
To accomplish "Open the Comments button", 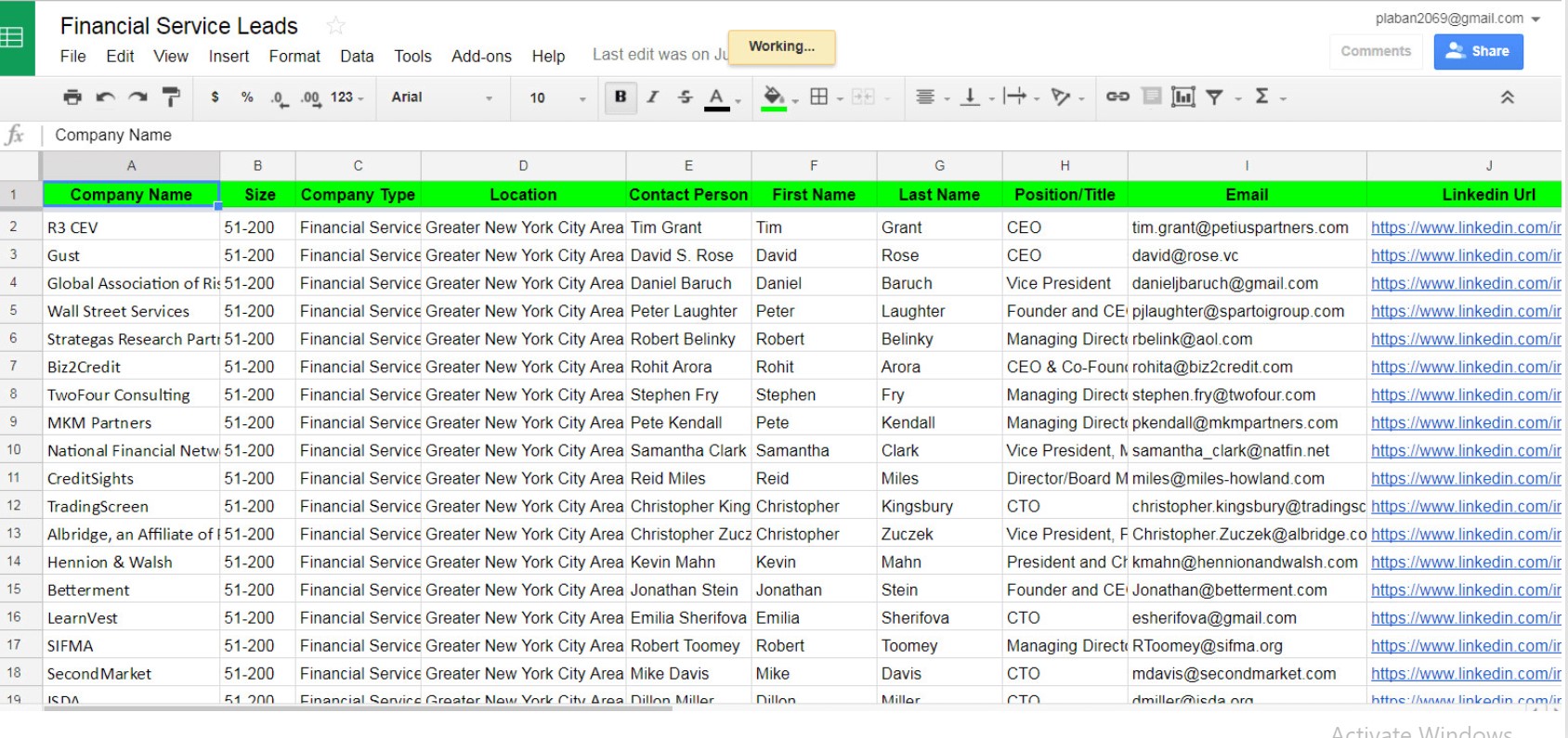I will click(1375, 51).
